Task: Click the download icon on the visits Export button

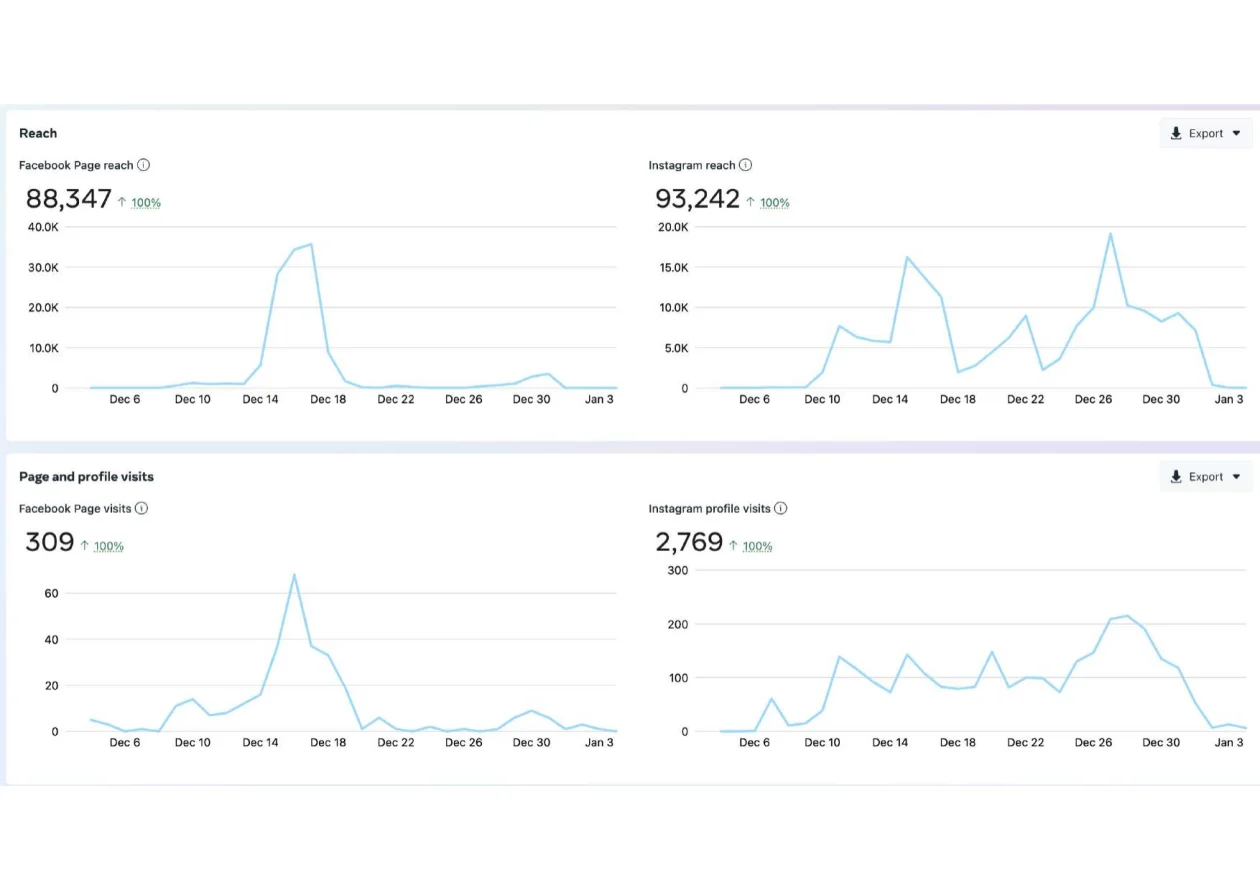Action: [1175, 476]
